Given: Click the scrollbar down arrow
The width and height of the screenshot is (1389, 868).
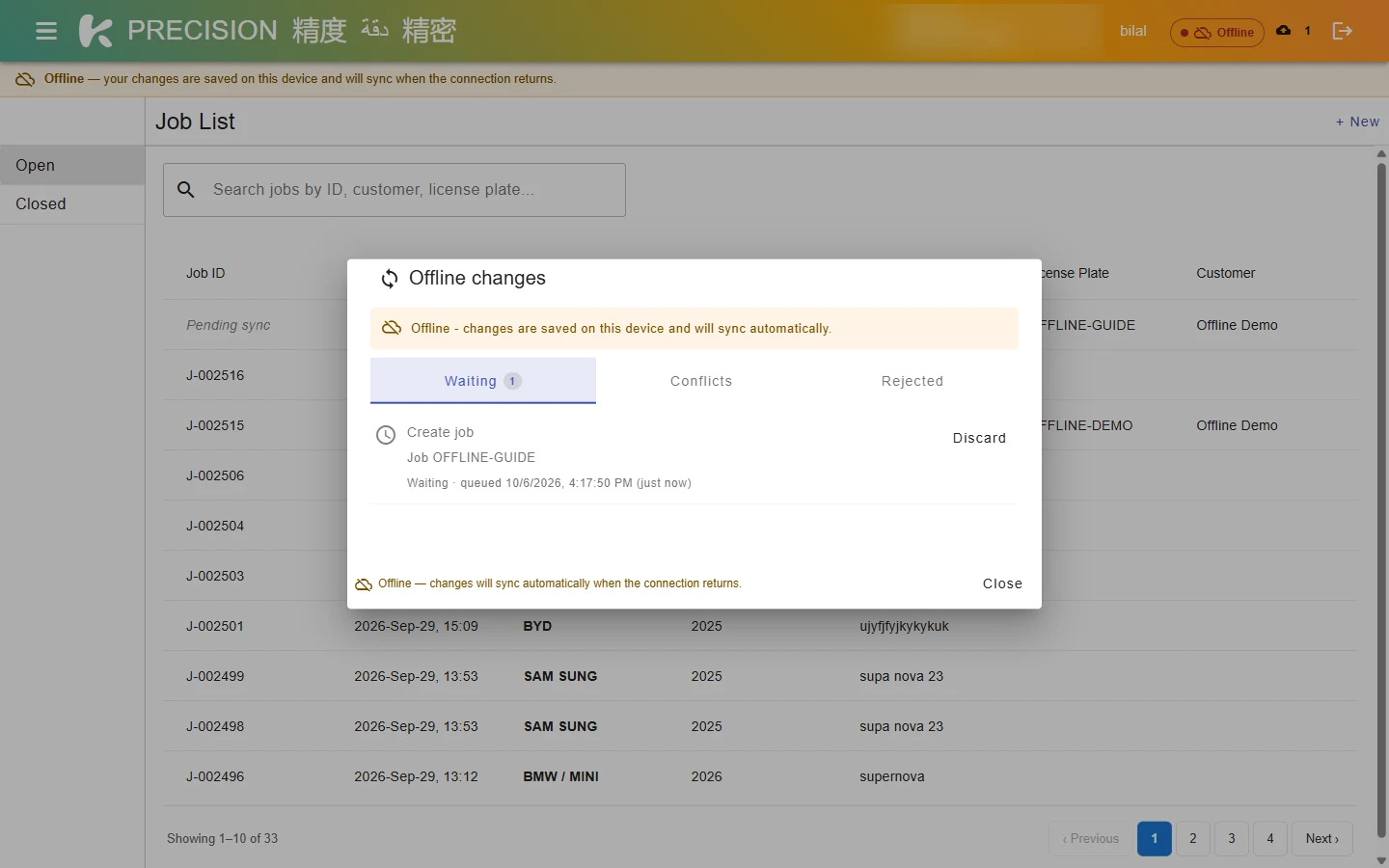Looking at the screenshot, I should [1381, 860].
